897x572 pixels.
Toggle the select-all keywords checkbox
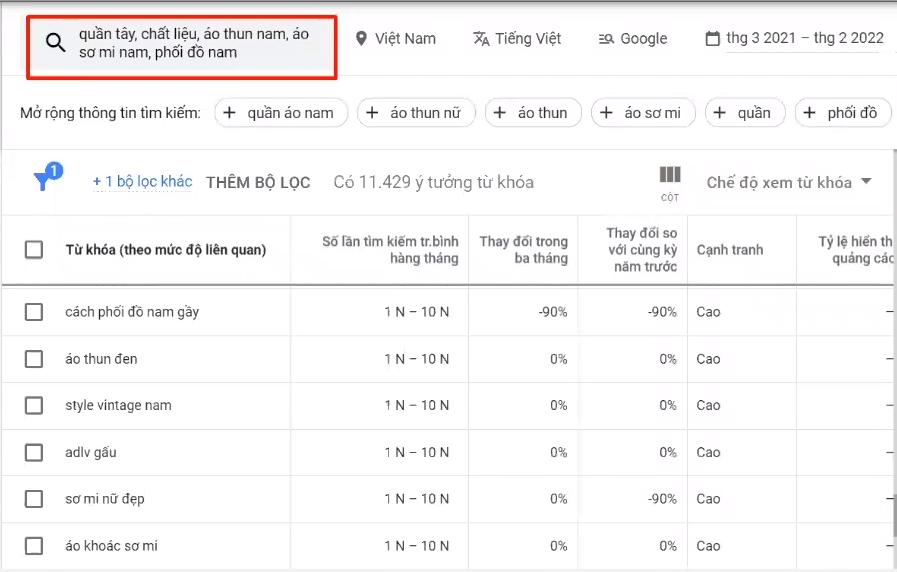click(34, 249)
